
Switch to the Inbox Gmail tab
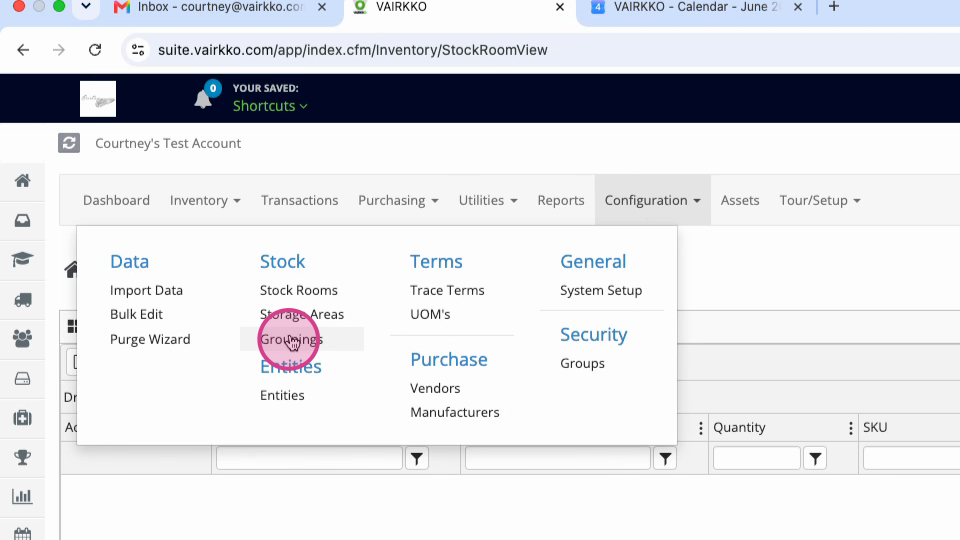pyautogui.click(x=220, y=7)
